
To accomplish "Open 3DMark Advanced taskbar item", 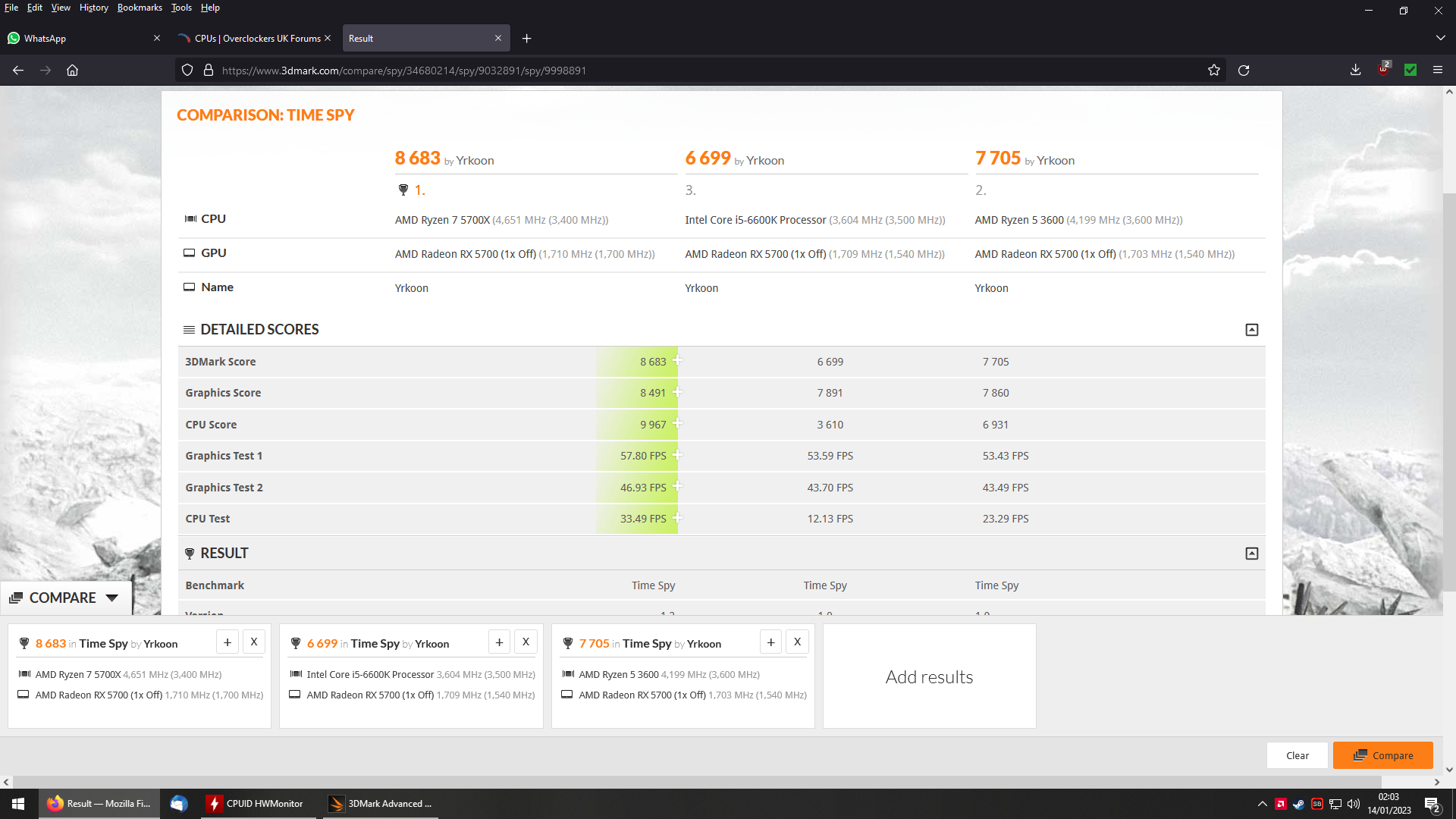I will tap(381, 804).
